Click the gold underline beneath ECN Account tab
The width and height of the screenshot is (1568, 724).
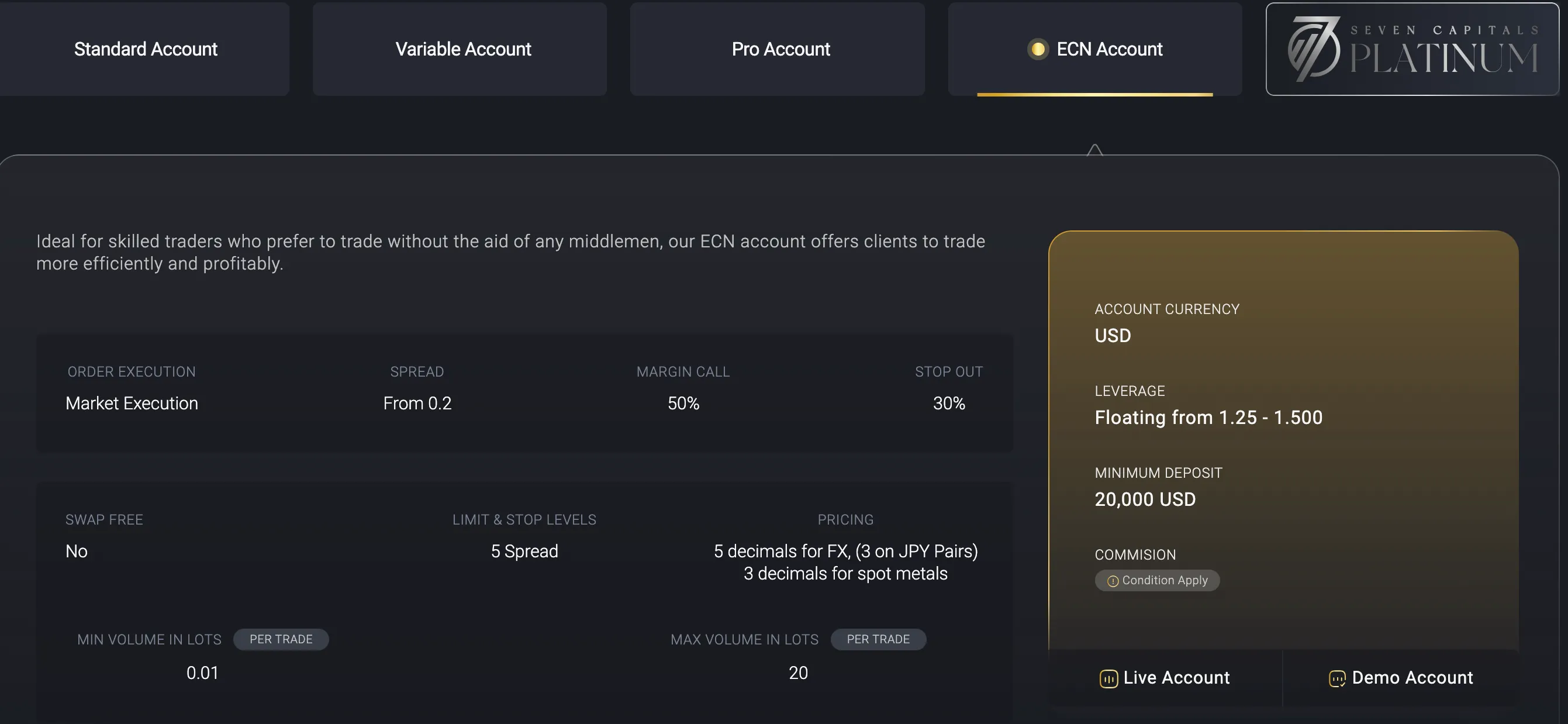[x=1094, y=94]
